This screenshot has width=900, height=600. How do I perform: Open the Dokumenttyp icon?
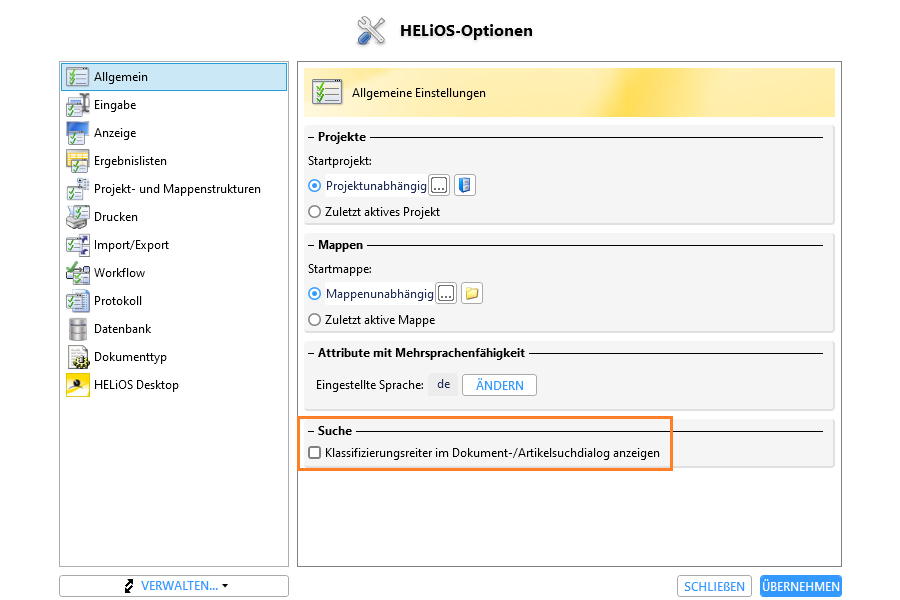click(77, 357)
